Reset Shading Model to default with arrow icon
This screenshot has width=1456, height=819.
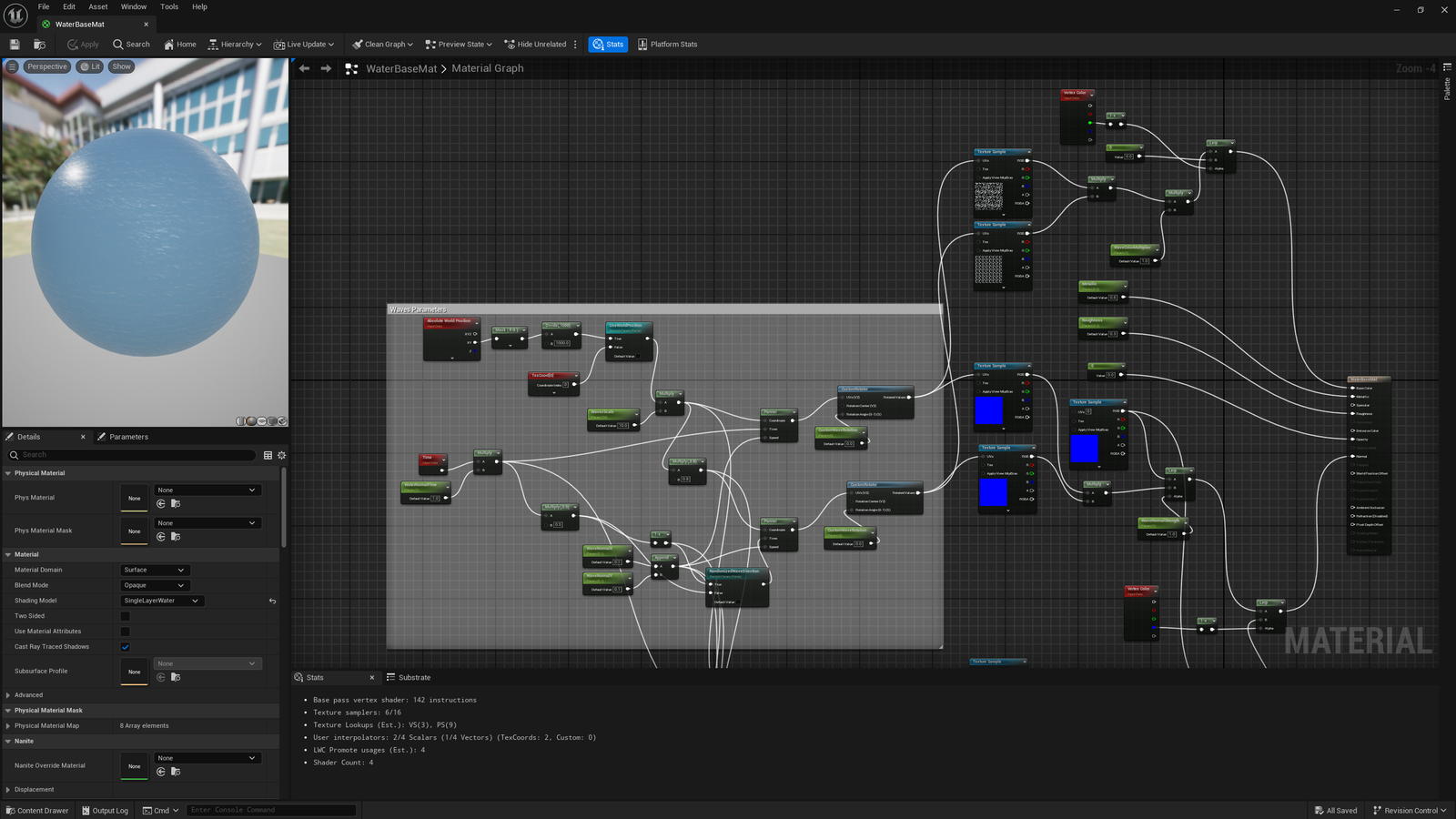pos(272,601)
